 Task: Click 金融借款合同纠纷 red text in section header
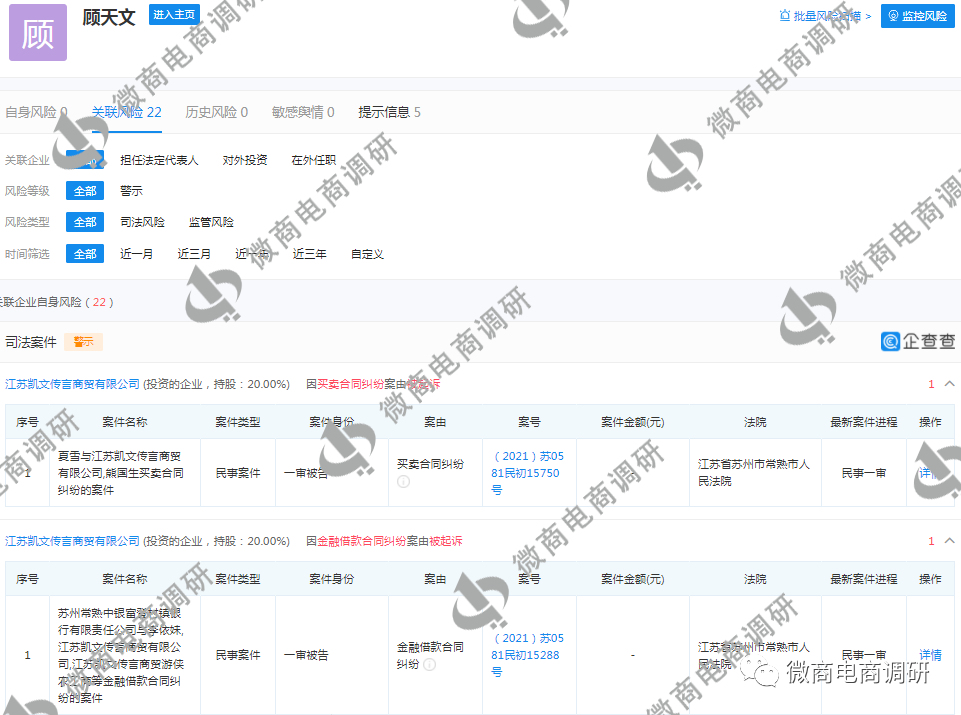pyautogui.click(x=362, y=541)
